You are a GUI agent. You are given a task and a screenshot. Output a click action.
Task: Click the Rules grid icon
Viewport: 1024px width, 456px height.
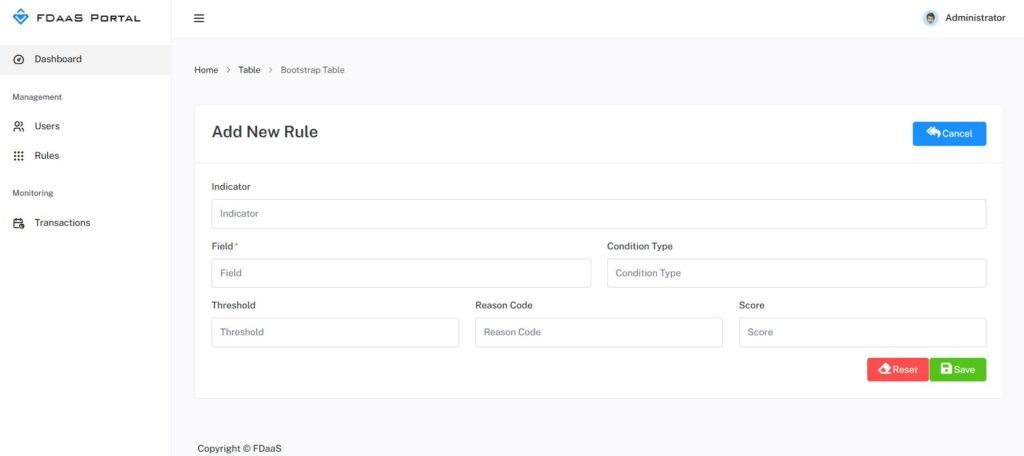click(x=18, y=156)
